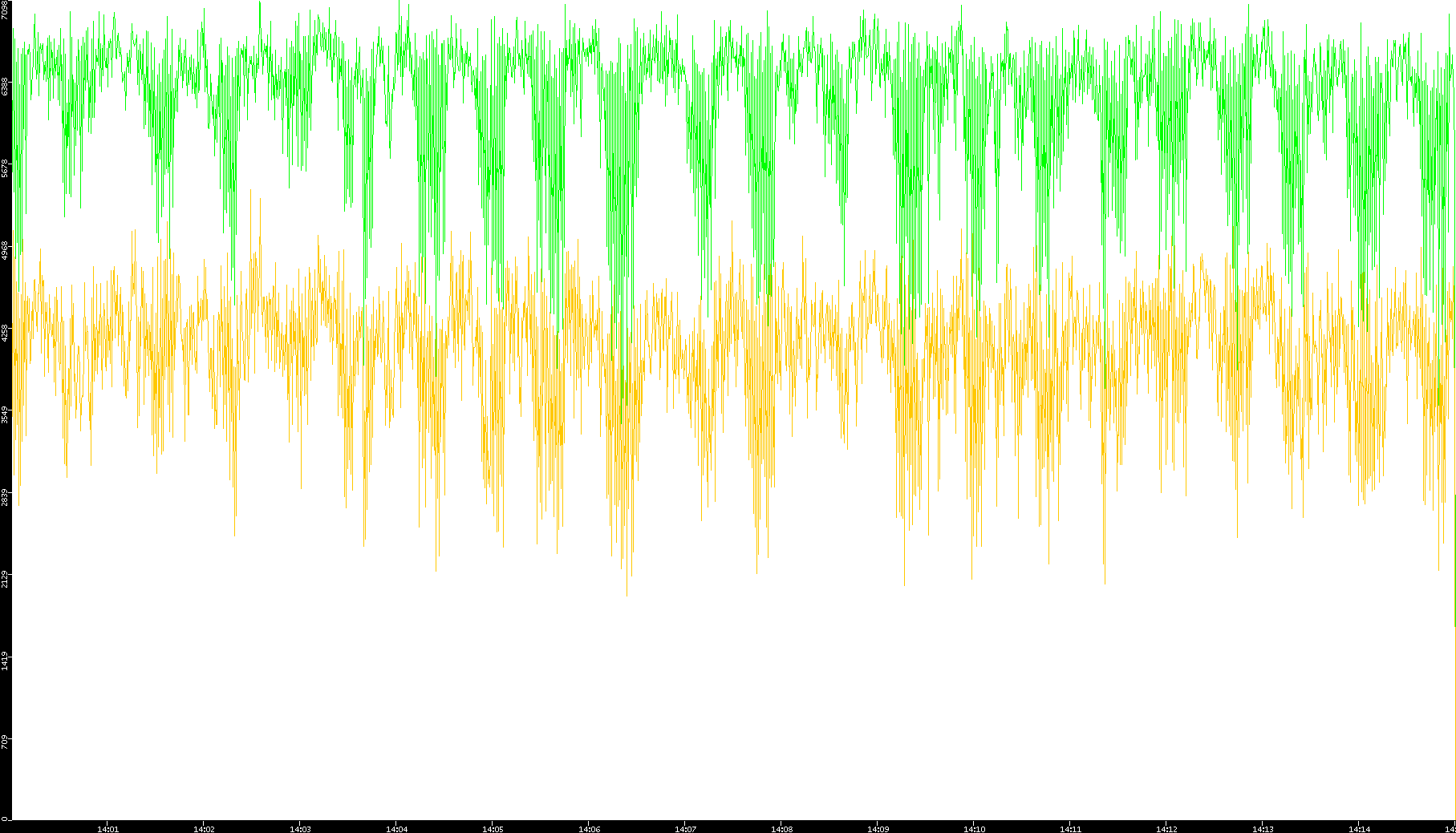Click the 14:08 tick label
1456x833 pixels.
[x=781, y=829]
